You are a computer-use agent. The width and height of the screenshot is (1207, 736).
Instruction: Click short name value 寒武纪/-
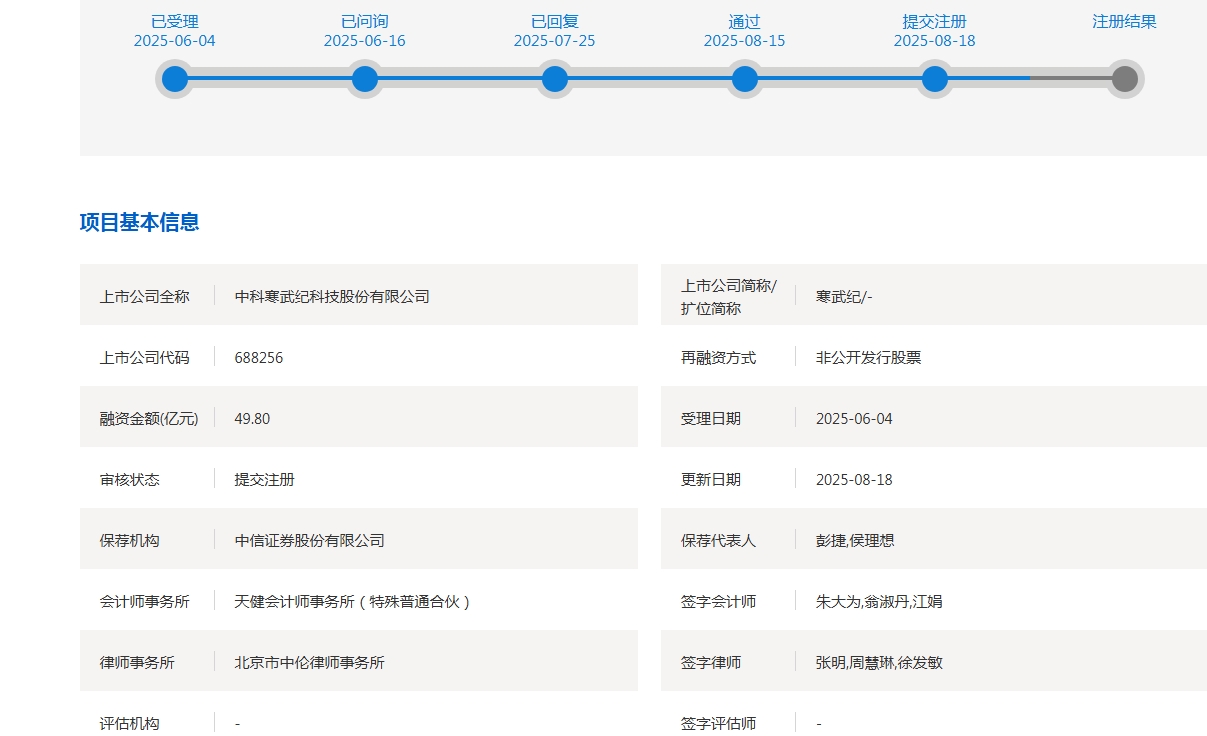[844, 296]
